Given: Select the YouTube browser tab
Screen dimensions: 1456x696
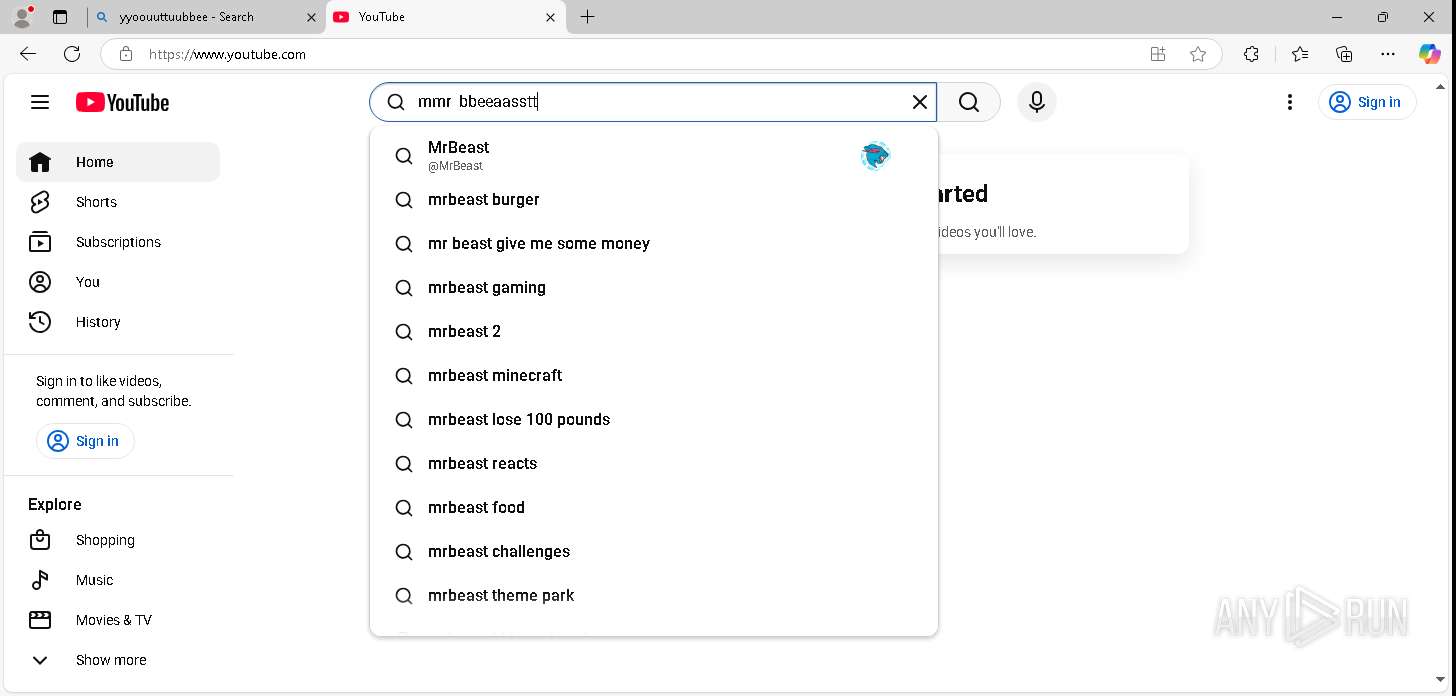Looking at the screenshot, I should [x=446, y=17].
